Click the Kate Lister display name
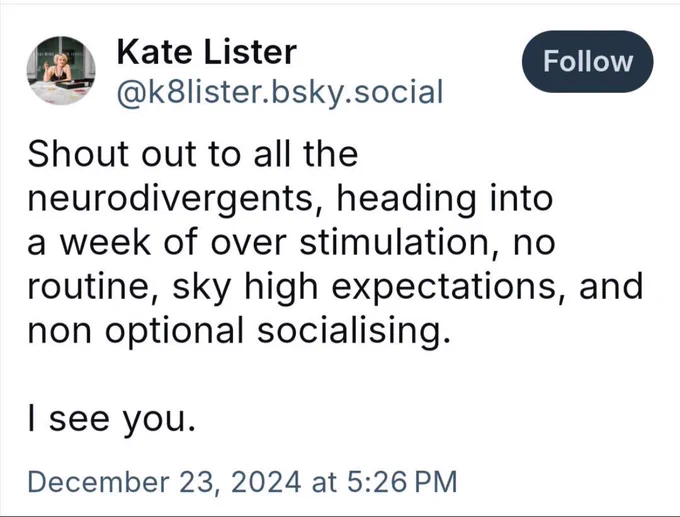The image size is (680, 517). (x=206, y=52)
